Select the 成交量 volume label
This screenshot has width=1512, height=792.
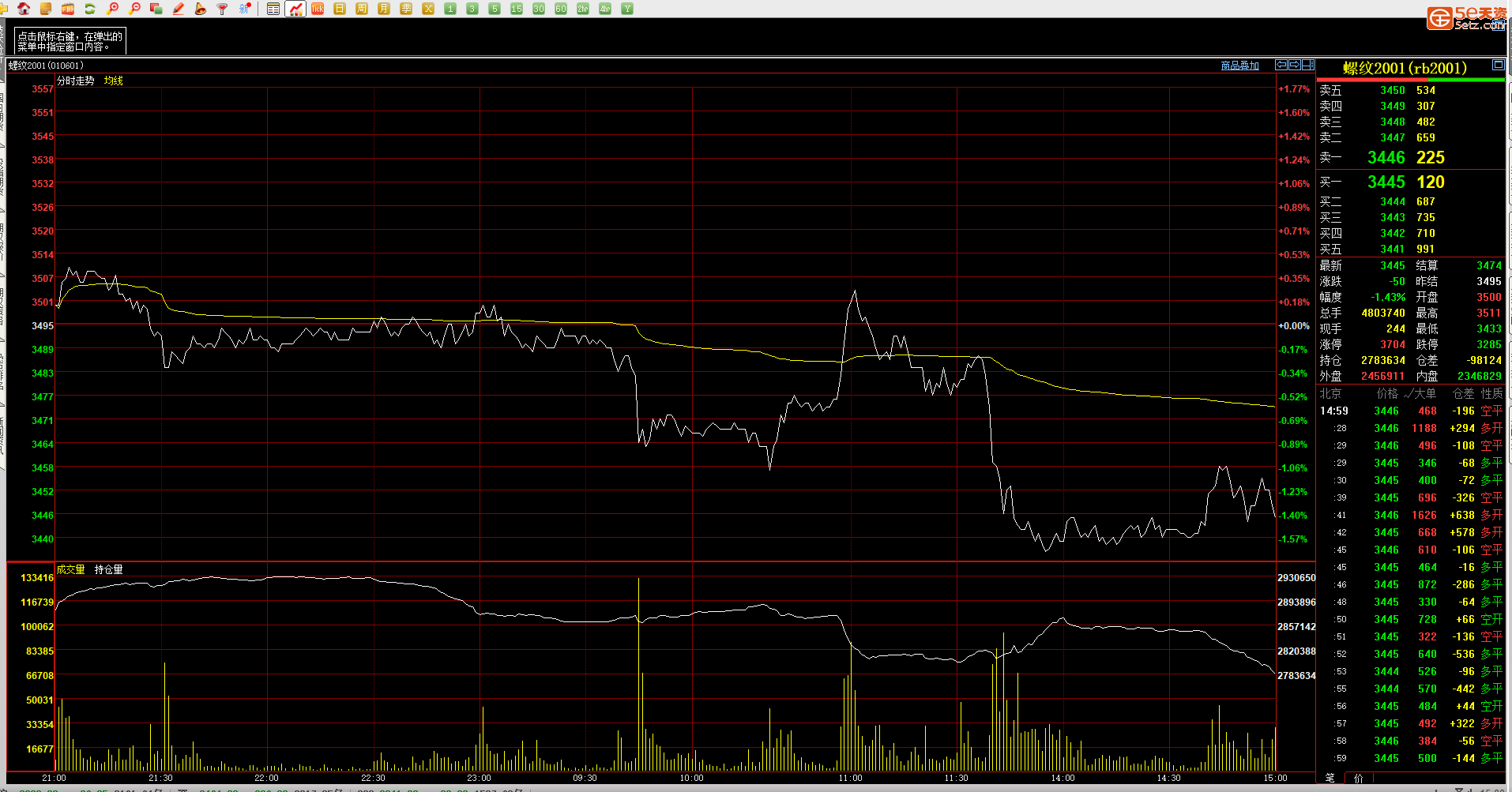click(x=70, y=569)
